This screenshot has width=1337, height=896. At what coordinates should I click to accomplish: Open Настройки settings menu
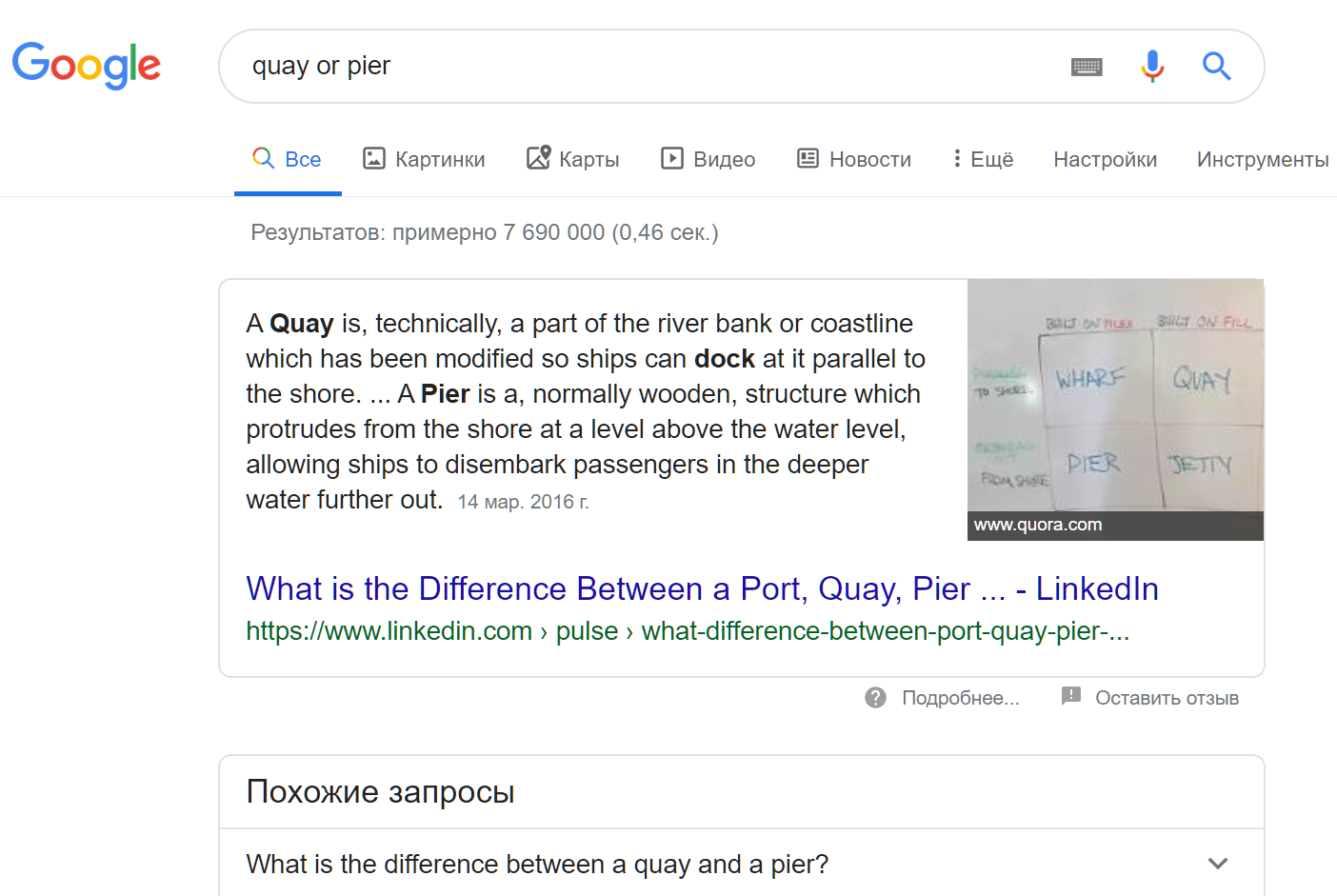[1106, 159]
